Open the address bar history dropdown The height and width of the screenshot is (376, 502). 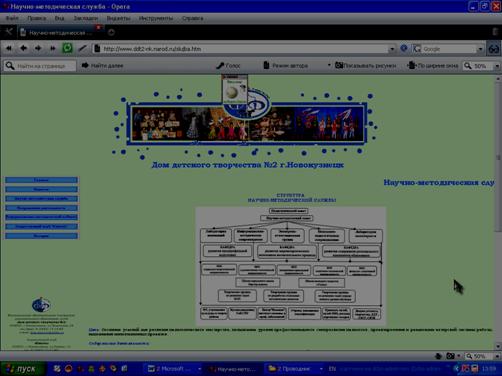pos(392,49)
